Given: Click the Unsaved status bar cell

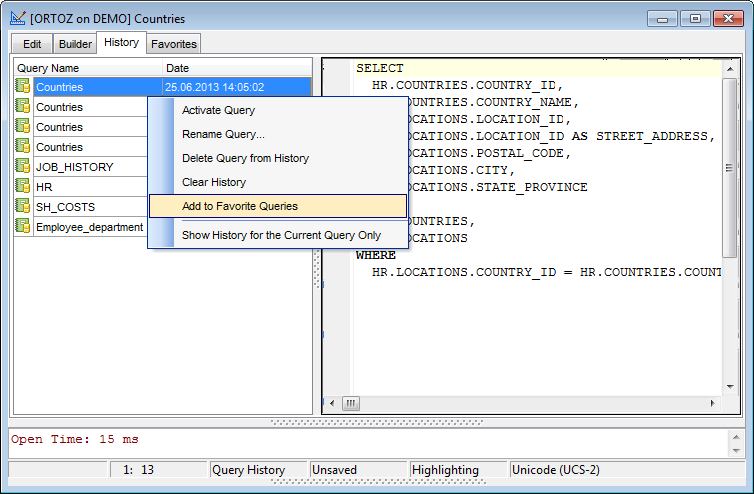Looking at the screenshot, I should point(358,469).
